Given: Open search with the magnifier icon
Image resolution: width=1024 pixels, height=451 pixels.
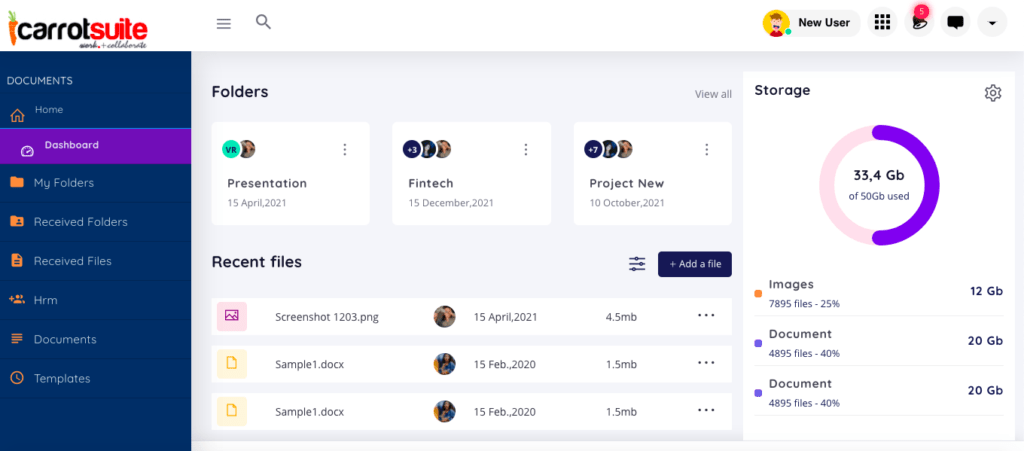Looking at the screenshot, I should 263,22.
